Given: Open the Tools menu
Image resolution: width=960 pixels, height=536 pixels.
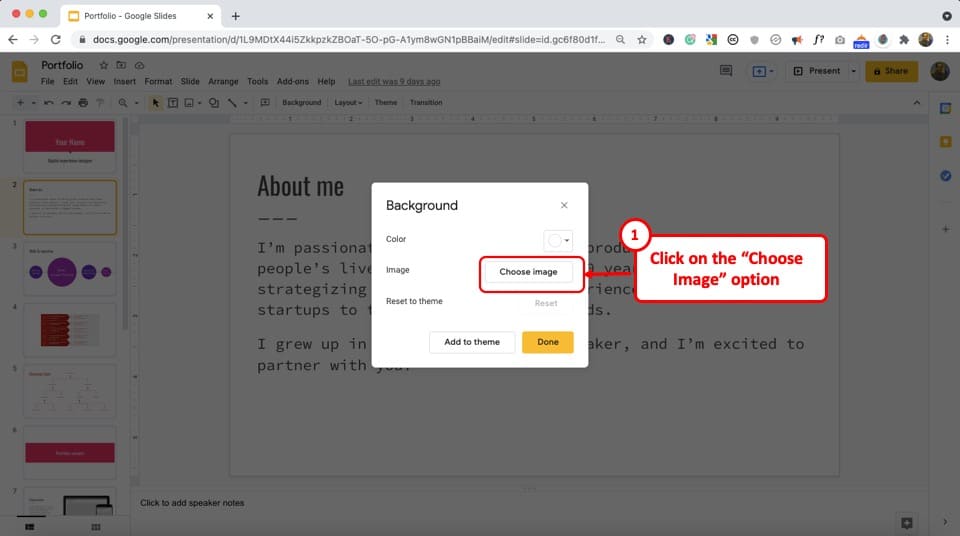Looking at the screenshot, I should pyautogui.click(x=257, y=81).
